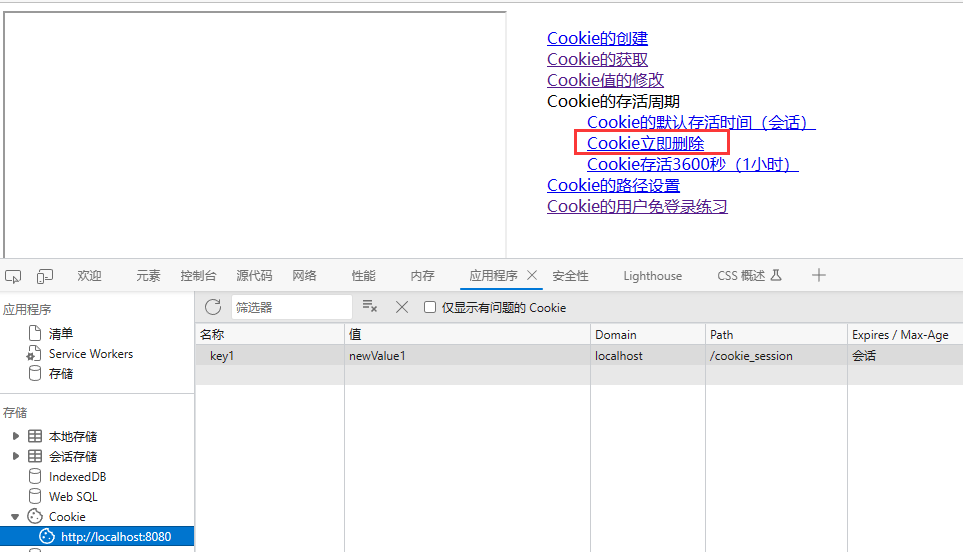The image size is (963, 552).
Task: Sort by the 名称 column header
Action: click(x=270, y=335)
